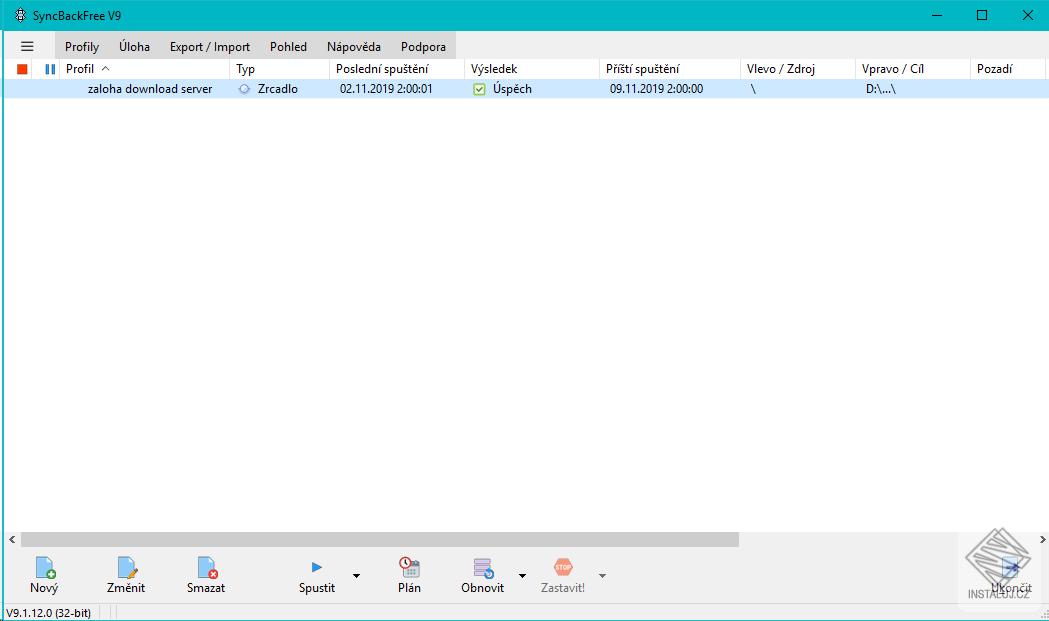The image size is (1049, 621).
Task: Open the Nápověda menu
Action: [x=354, y=47]
